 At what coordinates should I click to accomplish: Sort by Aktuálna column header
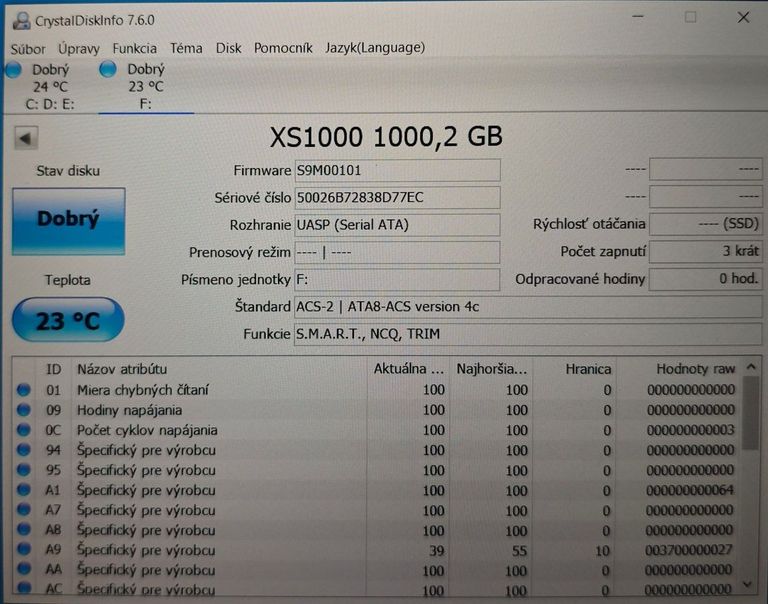[x=408, y=369]
